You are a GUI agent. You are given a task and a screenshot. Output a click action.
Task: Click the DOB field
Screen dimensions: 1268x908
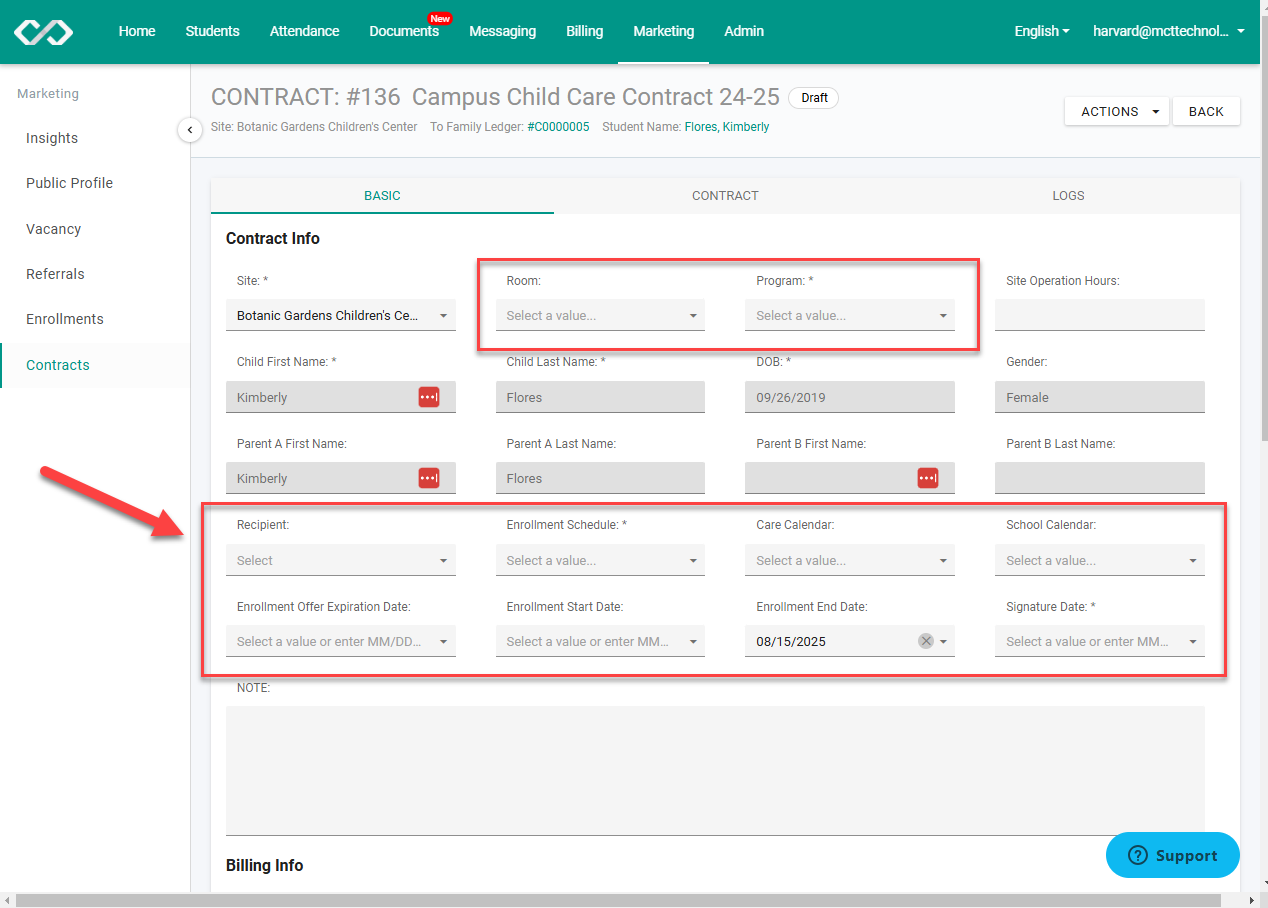(x=850, y=397)
